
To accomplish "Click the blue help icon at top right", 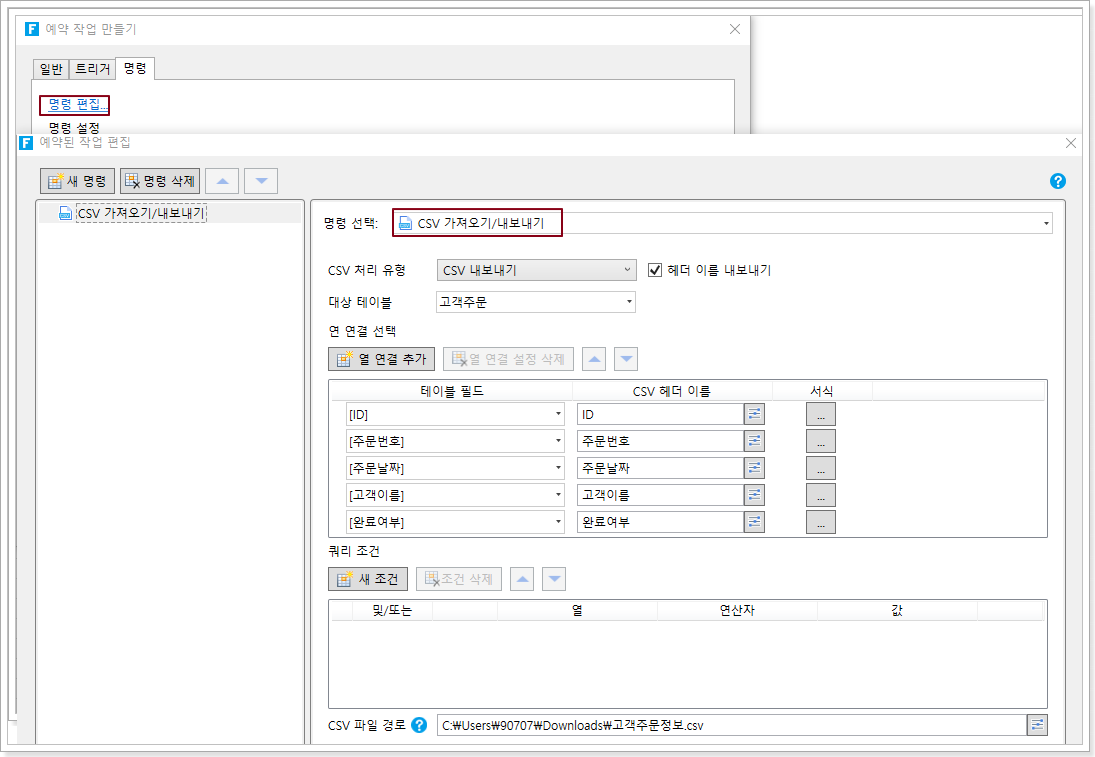I will (x=1058, y=181).
